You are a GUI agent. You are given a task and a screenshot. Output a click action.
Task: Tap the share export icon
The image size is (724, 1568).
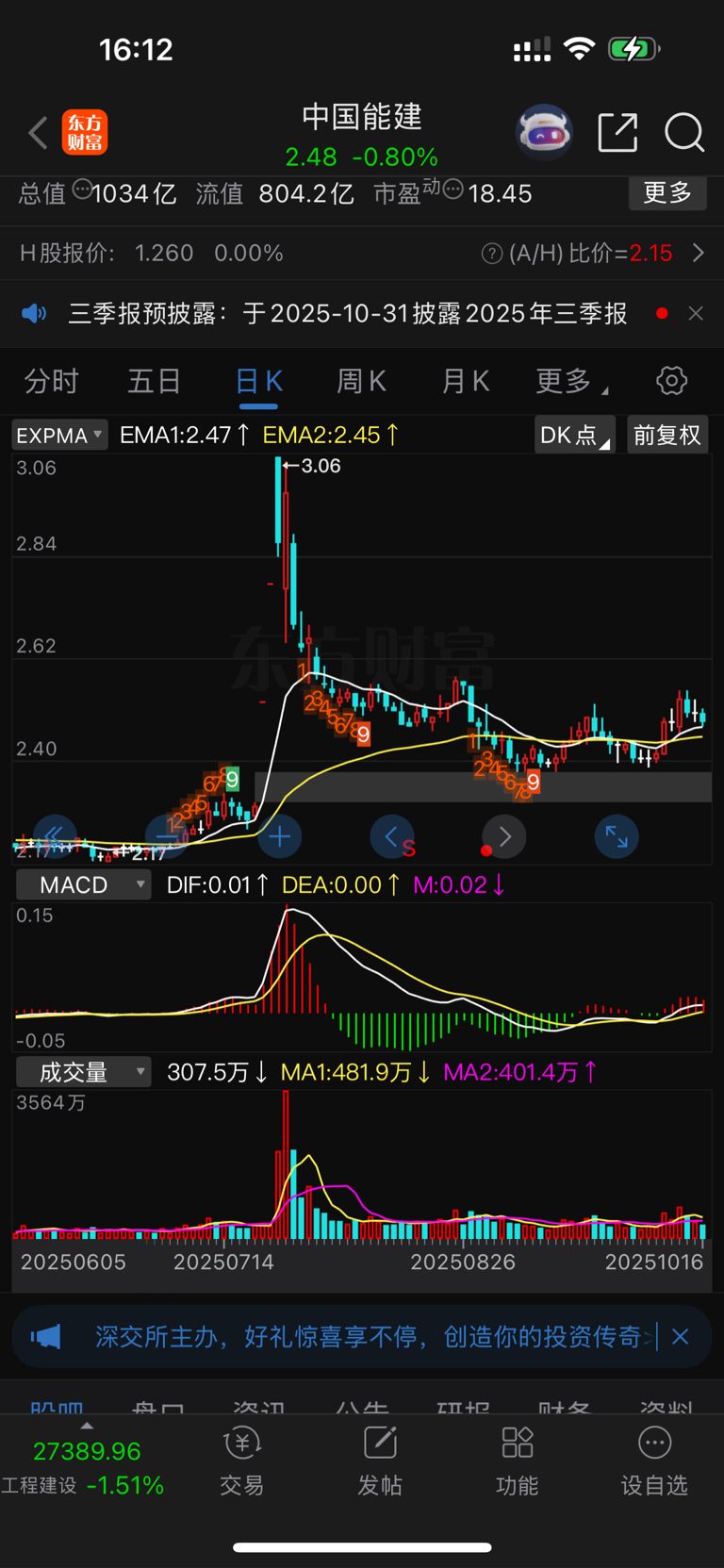618,133
